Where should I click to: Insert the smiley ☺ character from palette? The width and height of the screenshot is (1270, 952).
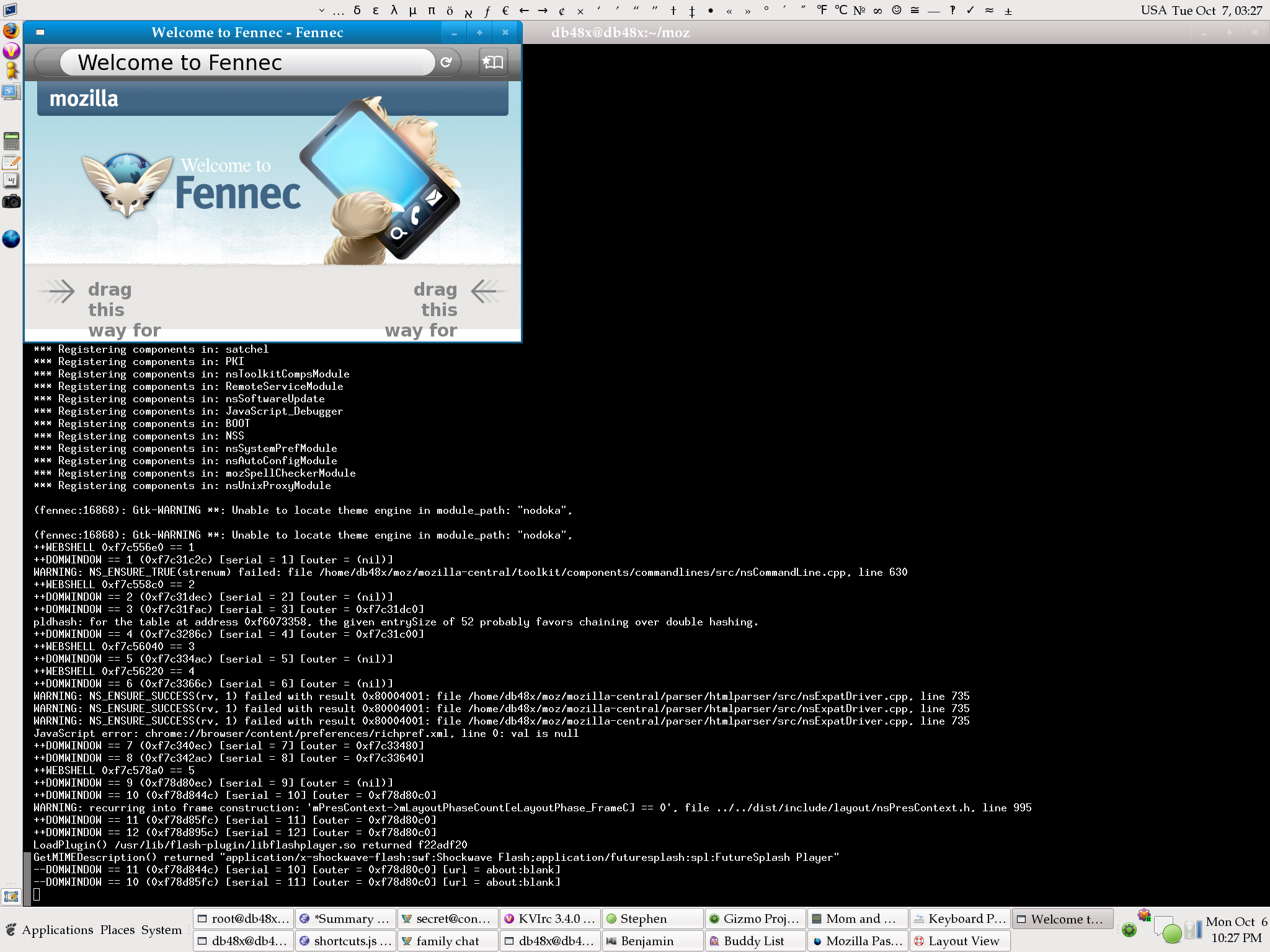[897, 11]
